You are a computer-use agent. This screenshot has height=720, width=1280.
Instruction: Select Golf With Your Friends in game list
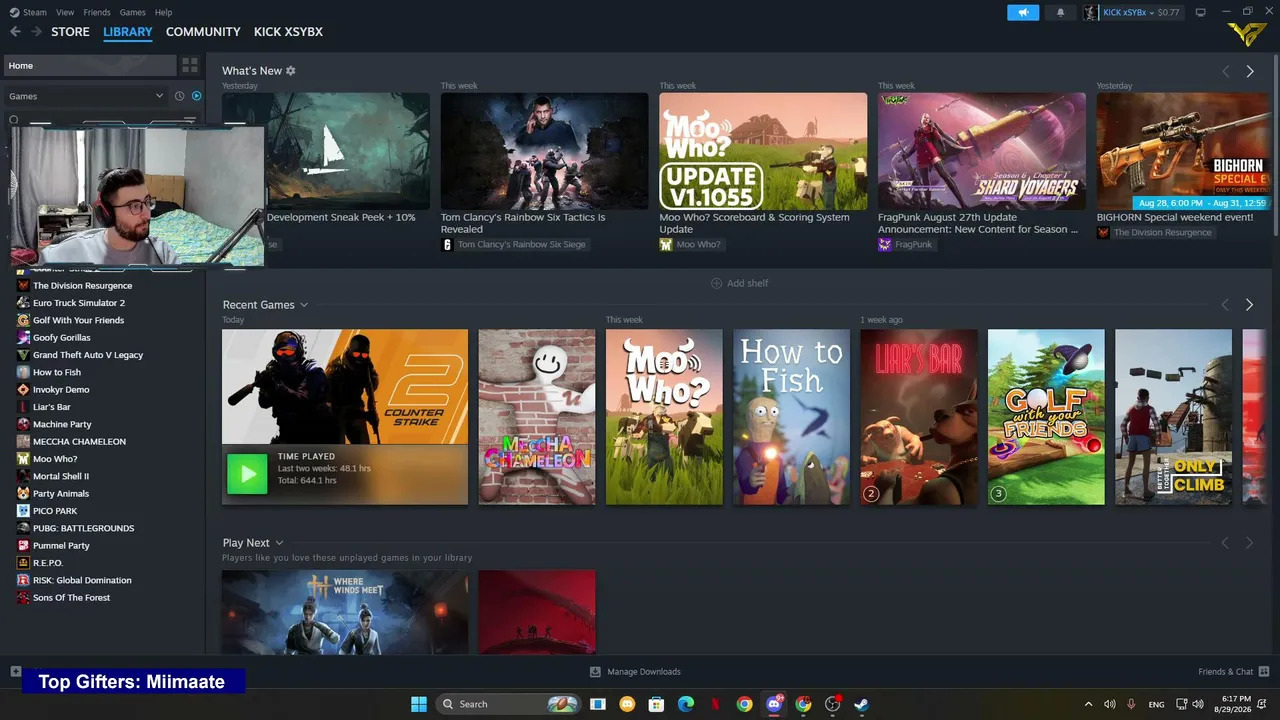coord(78,320)
